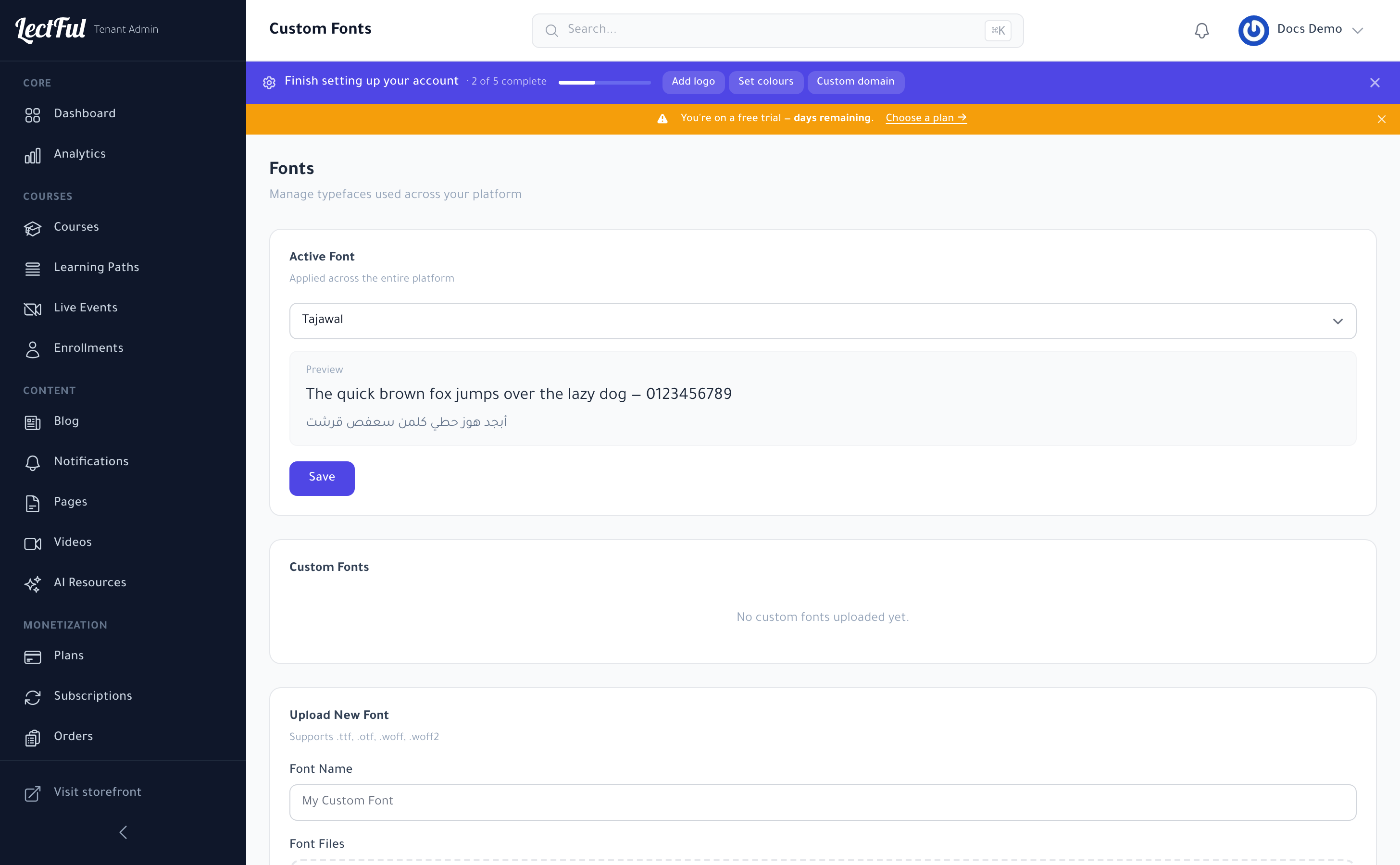Click the Fonts page heading

291,169
